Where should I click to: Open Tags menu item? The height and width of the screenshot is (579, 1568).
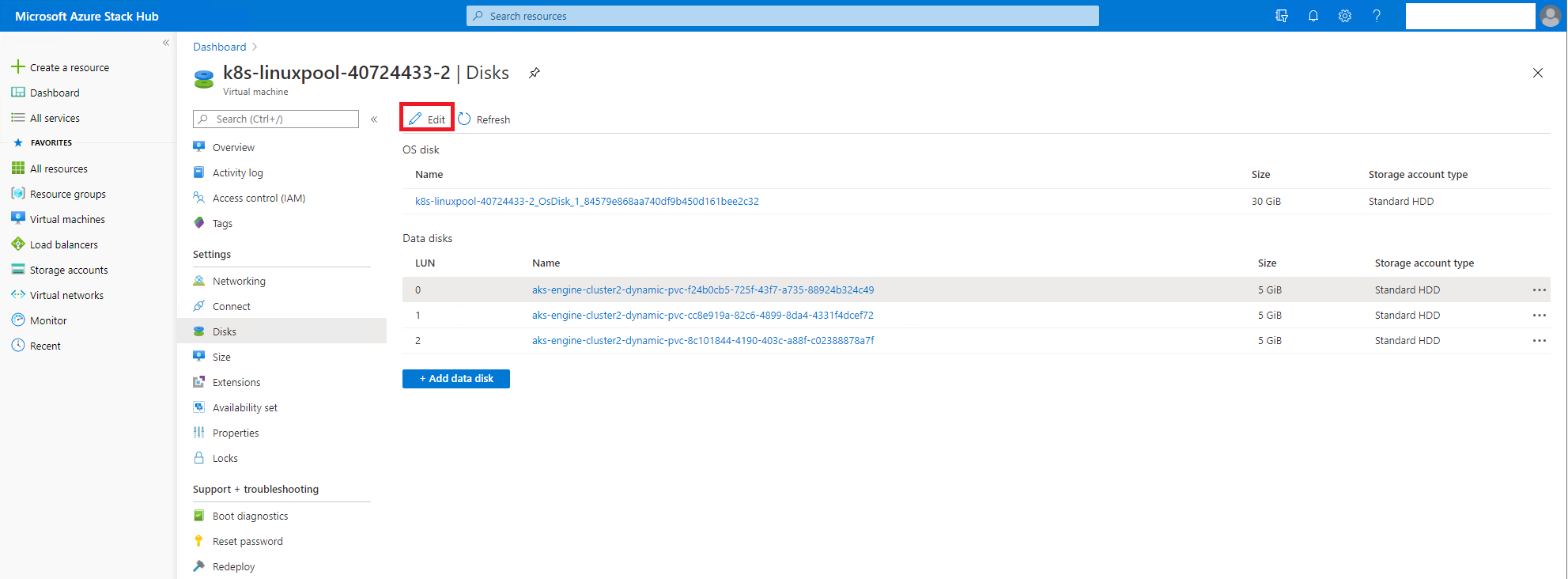[222, 223]
